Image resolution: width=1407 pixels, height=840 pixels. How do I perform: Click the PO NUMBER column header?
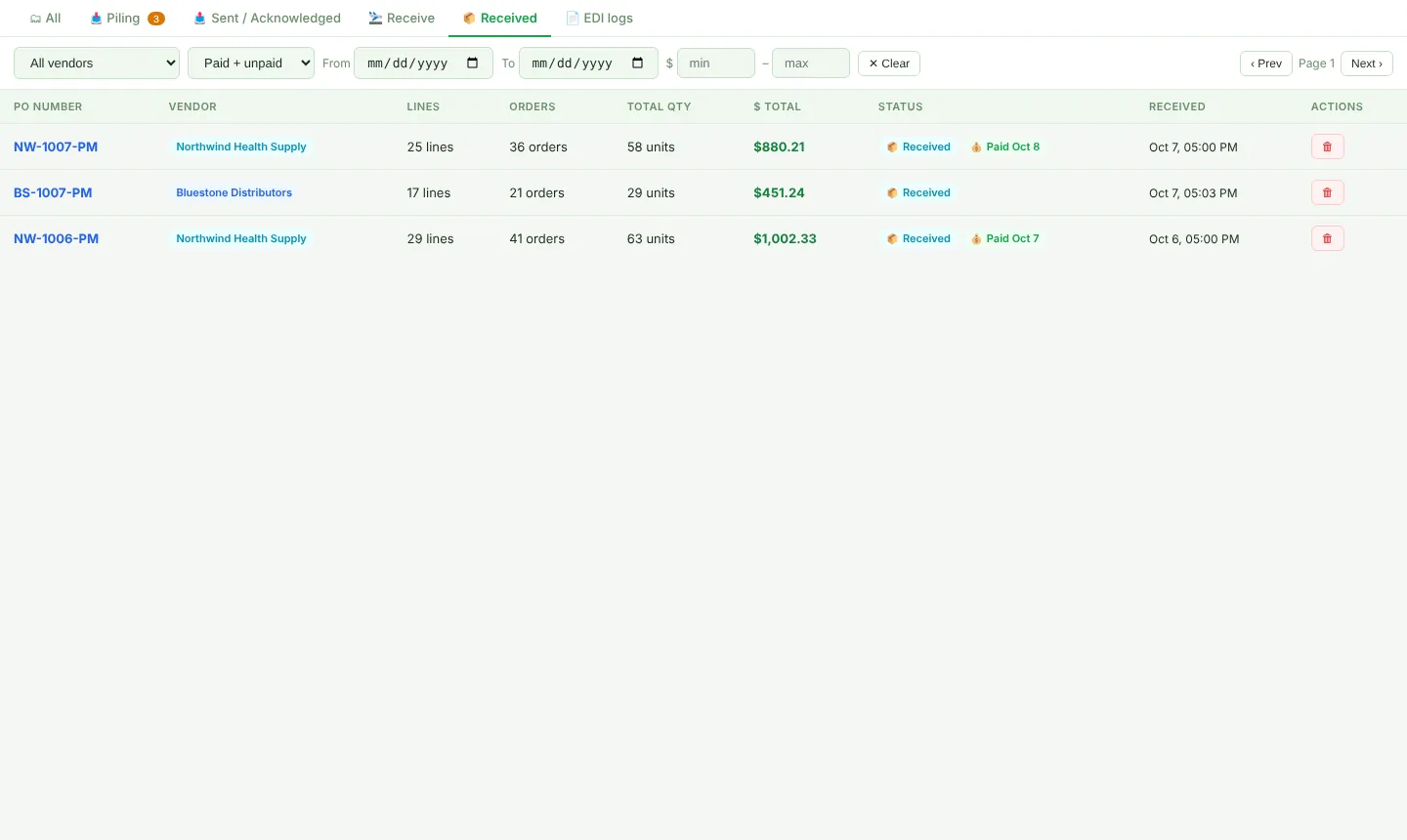pyautogui.click(x=48, y=106)
